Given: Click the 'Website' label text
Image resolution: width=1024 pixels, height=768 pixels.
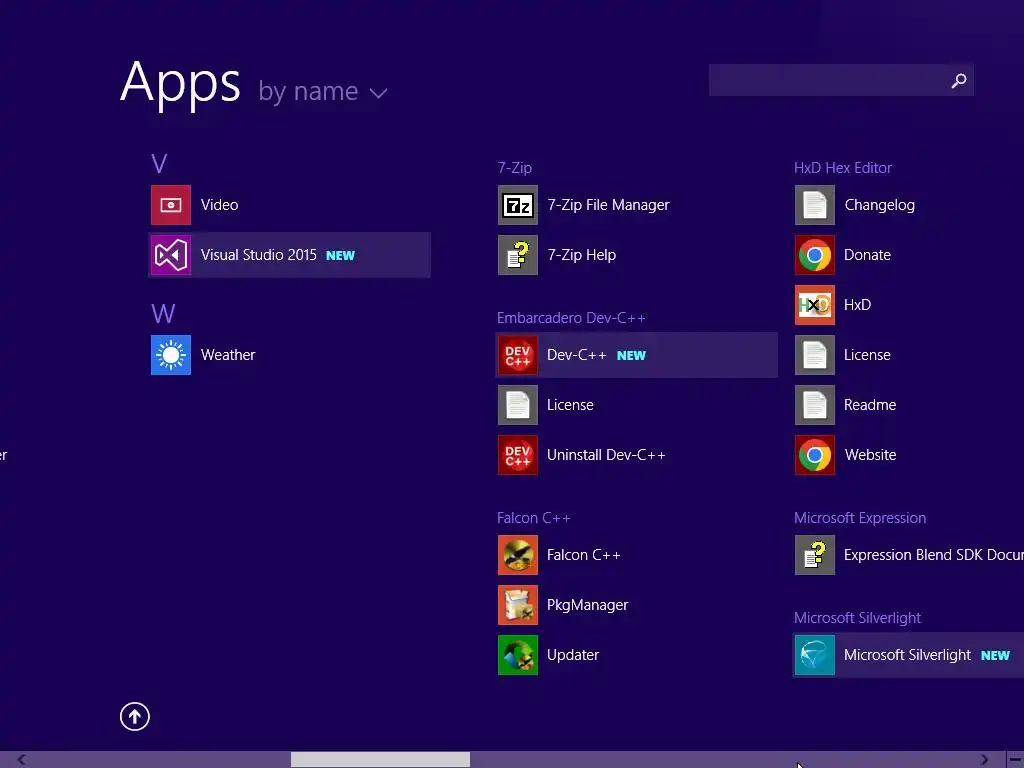Looking at the screenshot, I should [870, 455].
